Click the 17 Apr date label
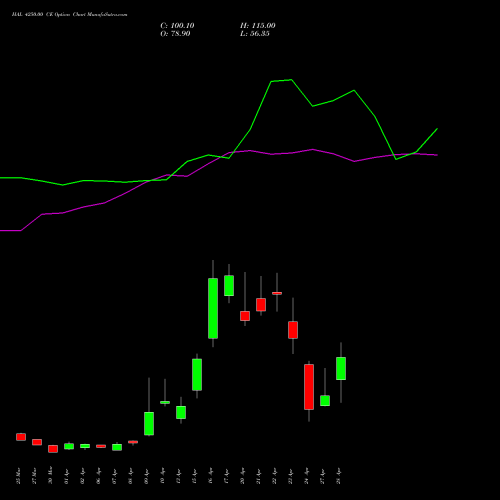The width and height of the screenshot is (500, 500). tap(227, 476)
